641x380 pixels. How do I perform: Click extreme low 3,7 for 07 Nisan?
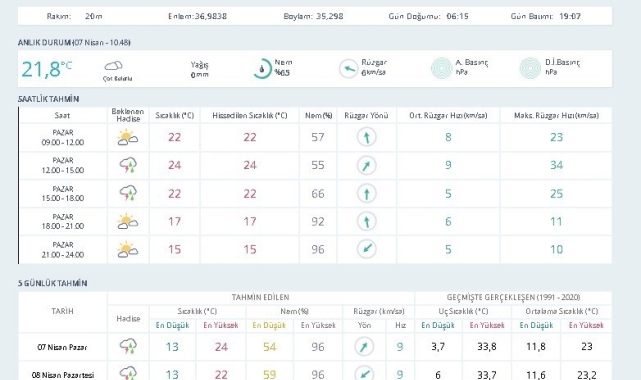437,346
